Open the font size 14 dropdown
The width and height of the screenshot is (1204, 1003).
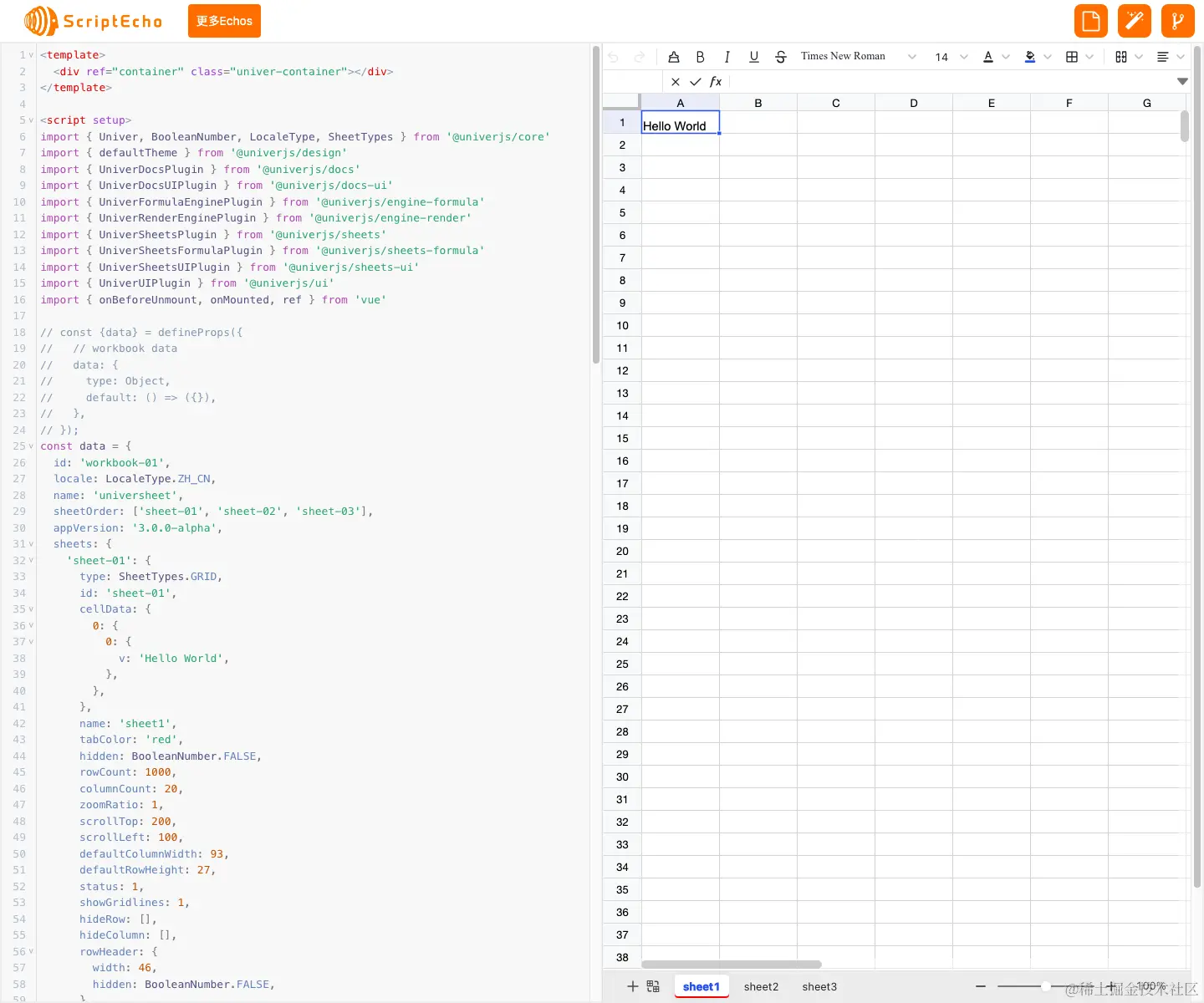coord(951,57)
